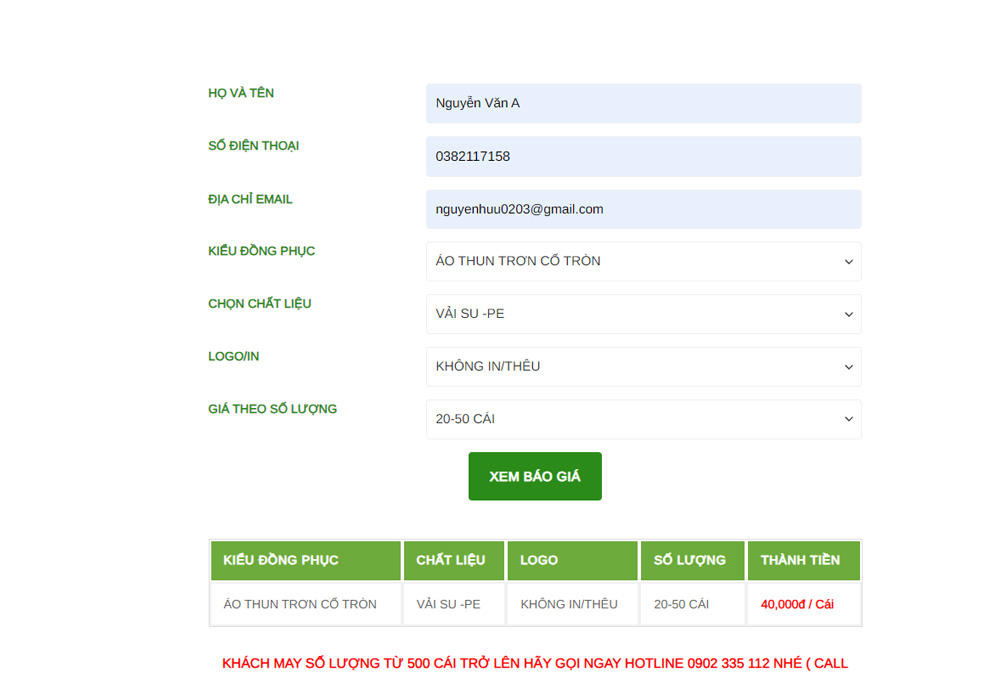Open the Logo/In selection dropdown
The height and width of the screenshot is (700, 1000).
point(643,366)
